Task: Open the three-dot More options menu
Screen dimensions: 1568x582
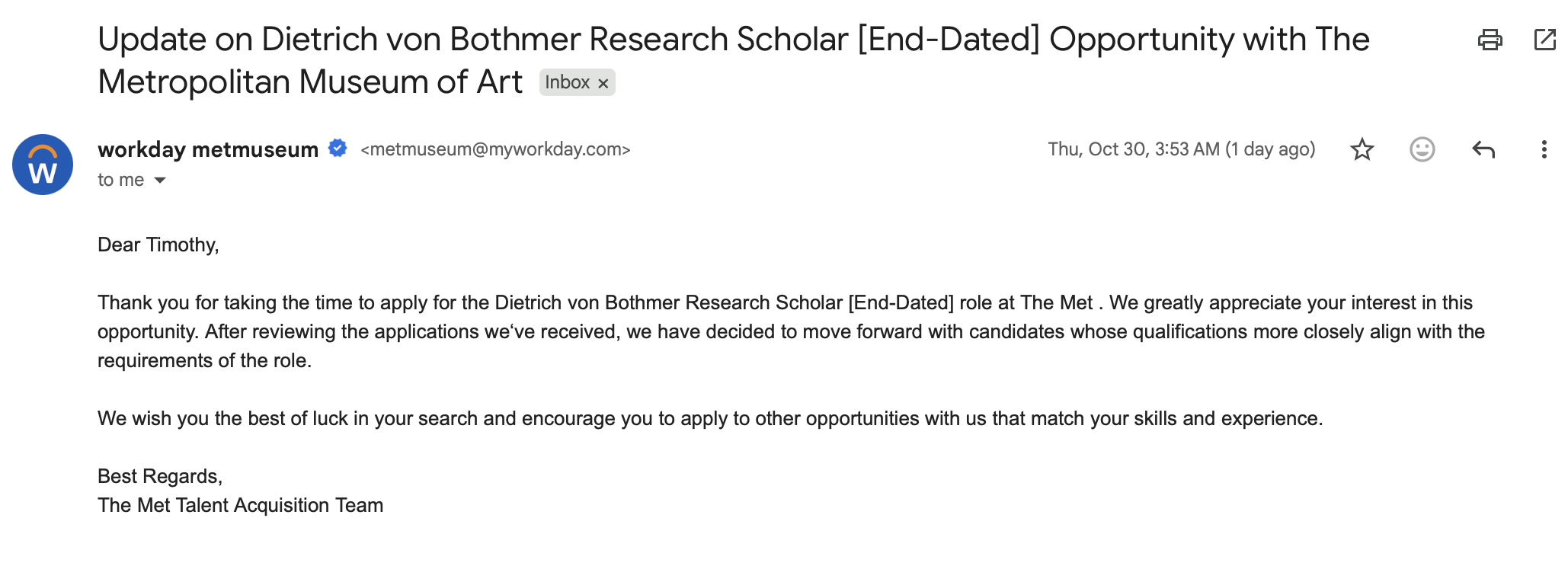Action: [1544, 149]
